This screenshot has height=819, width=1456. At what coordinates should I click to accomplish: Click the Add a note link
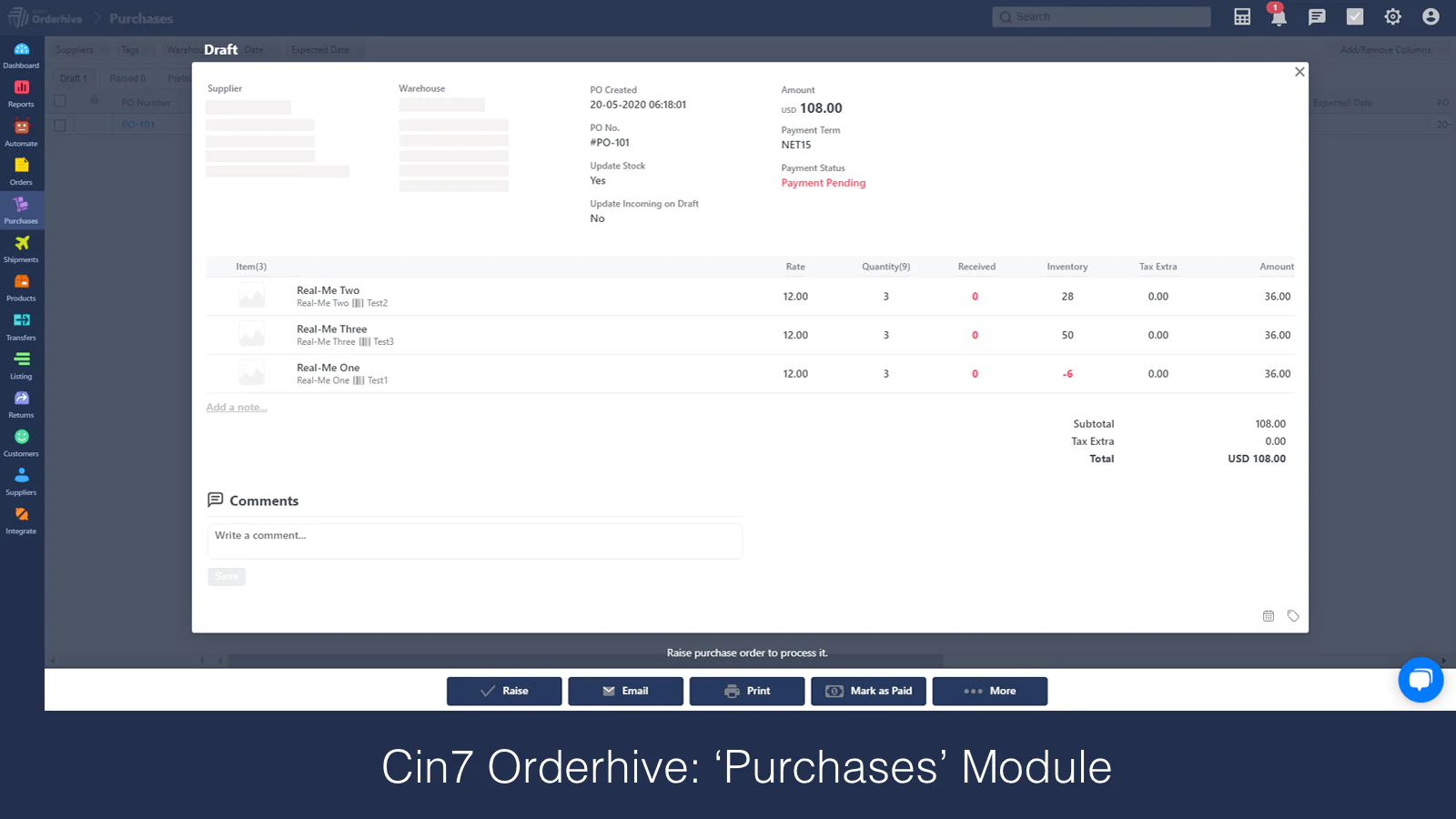[x=237, y=408]
